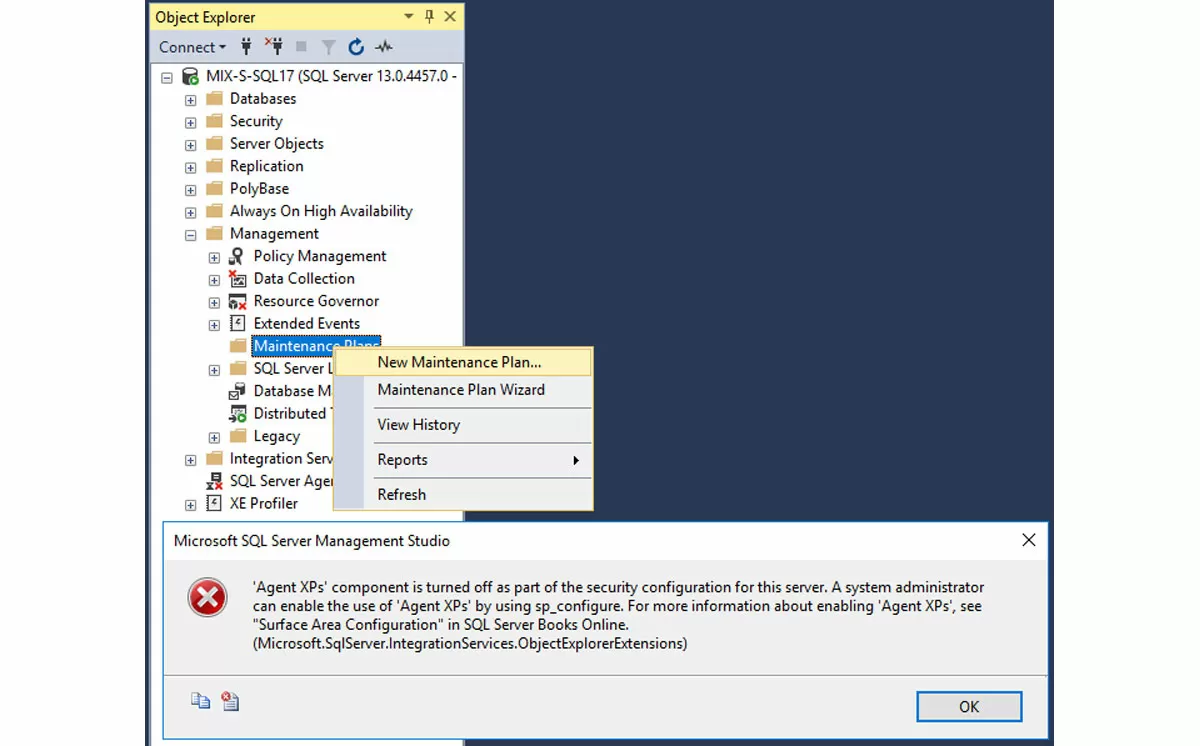Click the XE Profiler icon
Viewport: 1200px width, 746px height.
[214, 503]
